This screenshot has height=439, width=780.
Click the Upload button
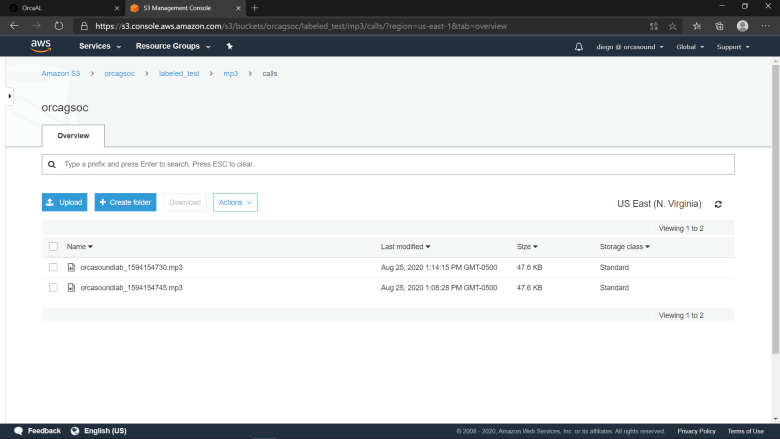click(64, 202)
